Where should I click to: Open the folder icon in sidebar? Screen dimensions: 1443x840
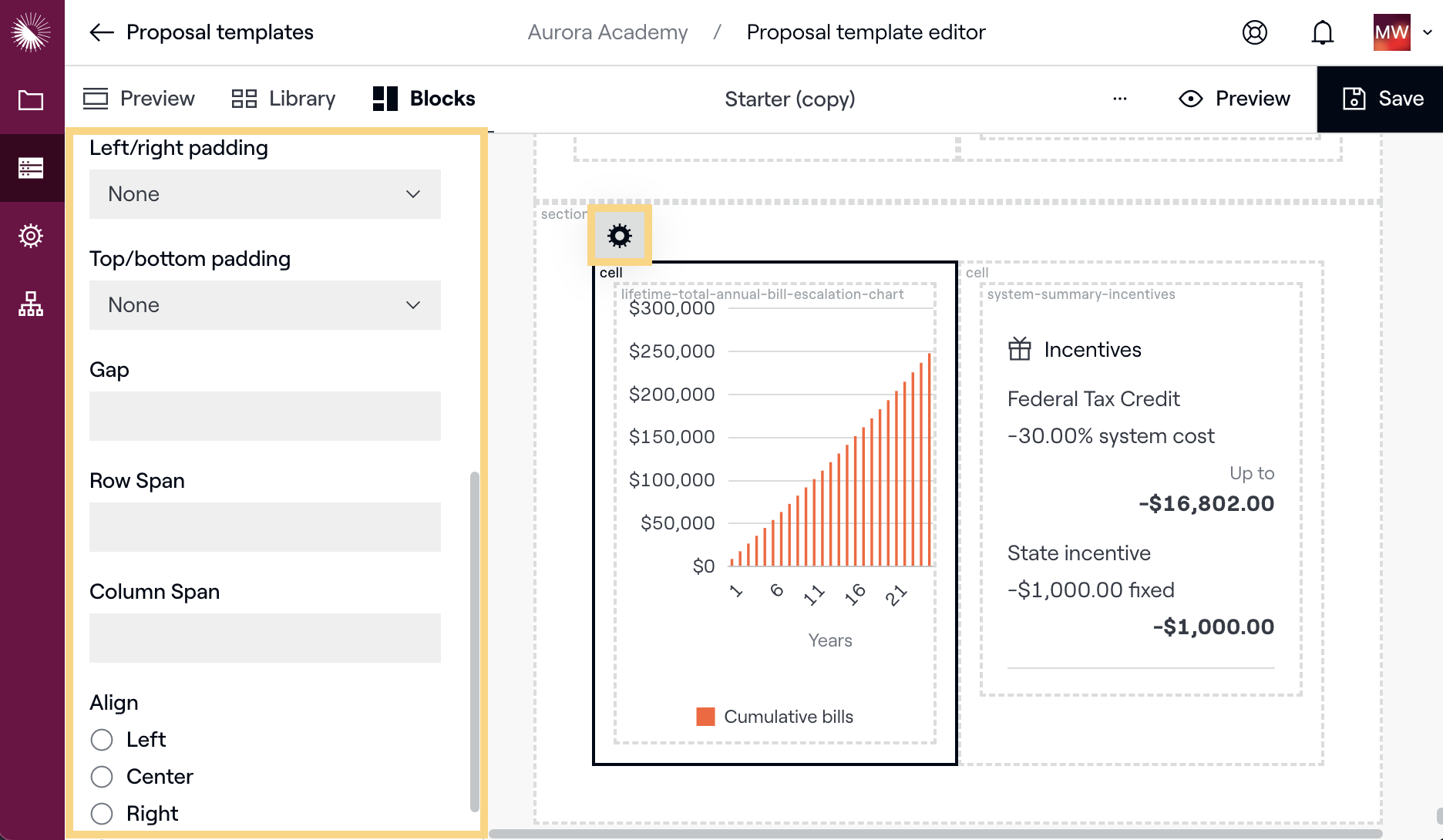pos(31,100)
